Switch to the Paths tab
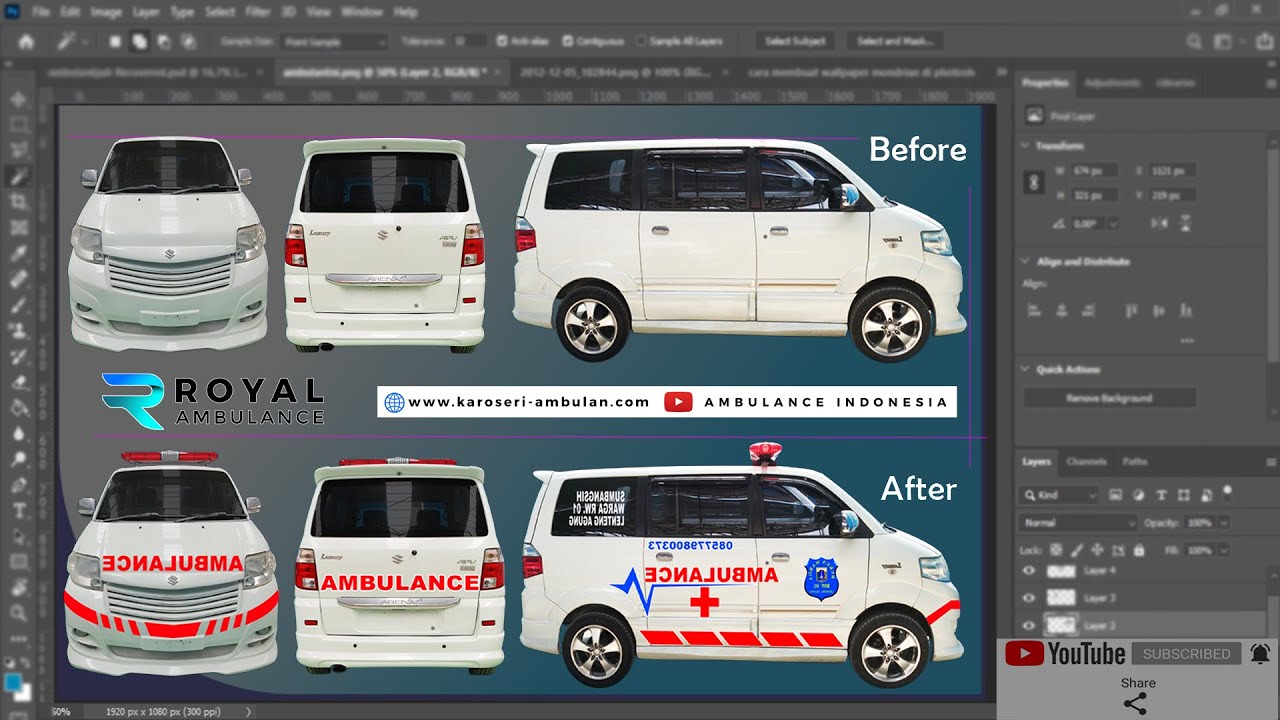 click(1135, 462)
